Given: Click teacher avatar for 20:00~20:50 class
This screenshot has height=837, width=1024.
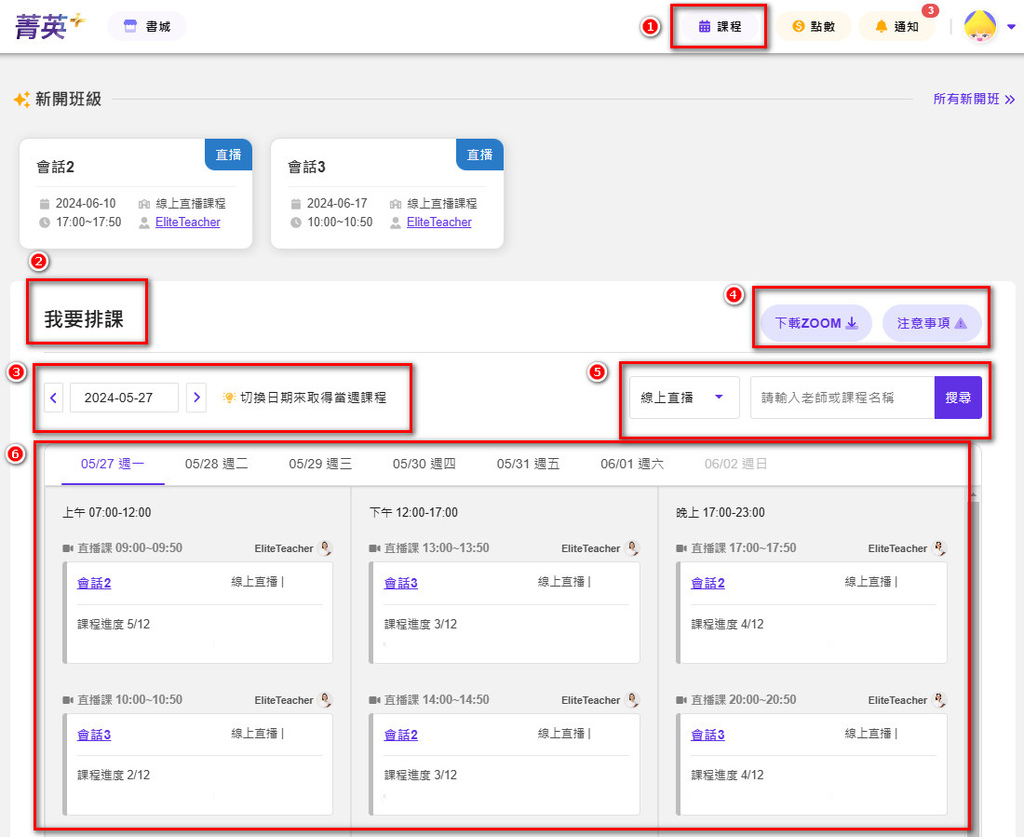Looking at the screenshot, I should pos(939,700).
